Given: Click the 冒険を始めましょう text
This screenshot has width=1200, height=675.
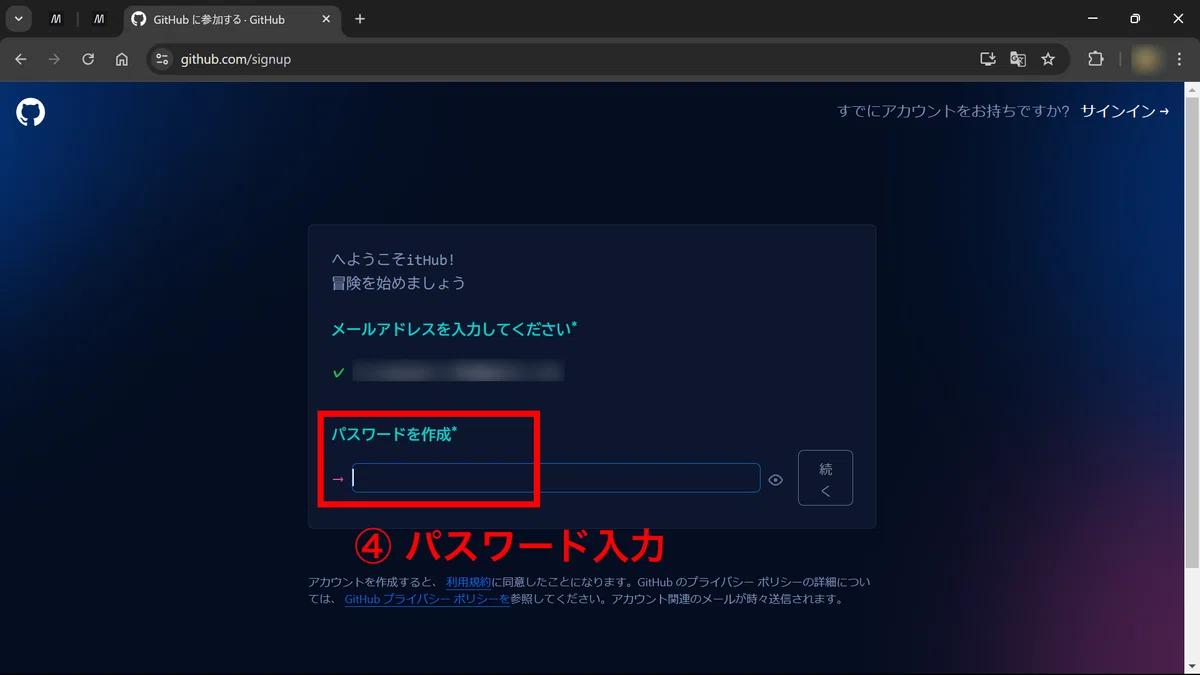Looking at the screenshot, I should (x=398, y=283).
